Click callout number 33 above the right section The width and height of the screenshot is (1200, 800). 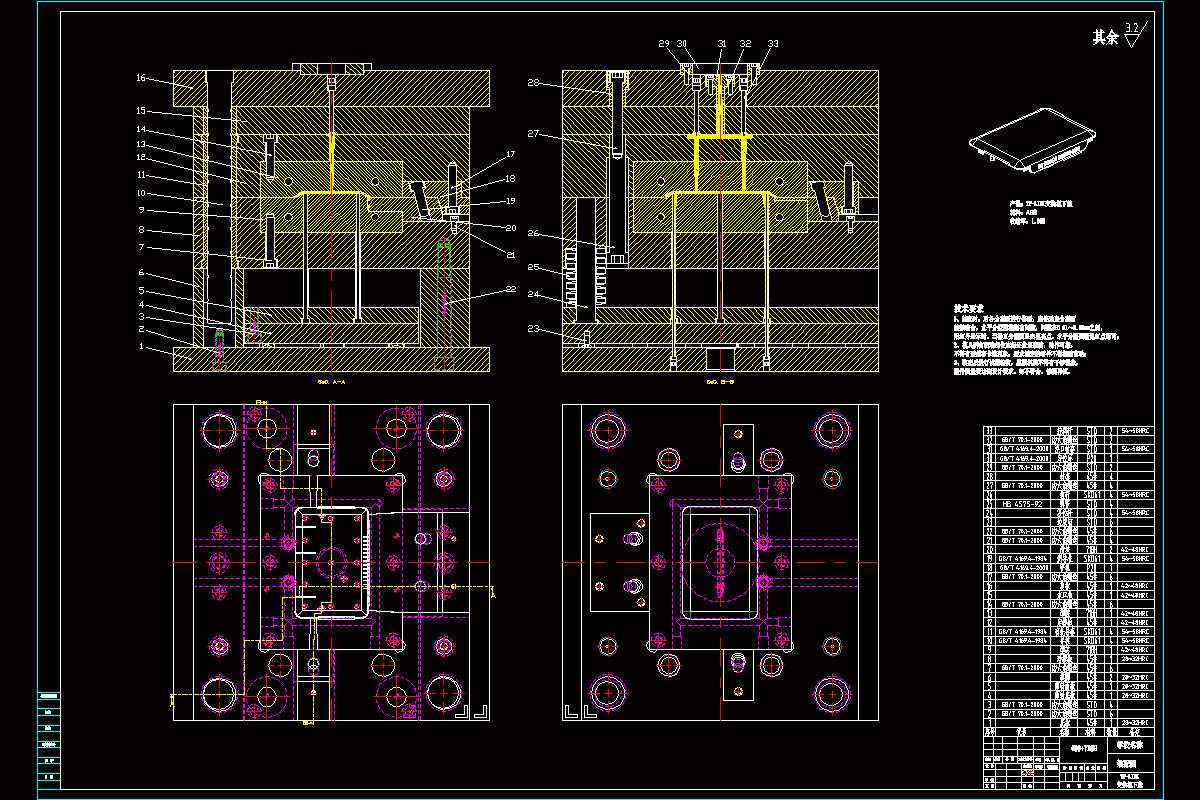pos(773,44)
